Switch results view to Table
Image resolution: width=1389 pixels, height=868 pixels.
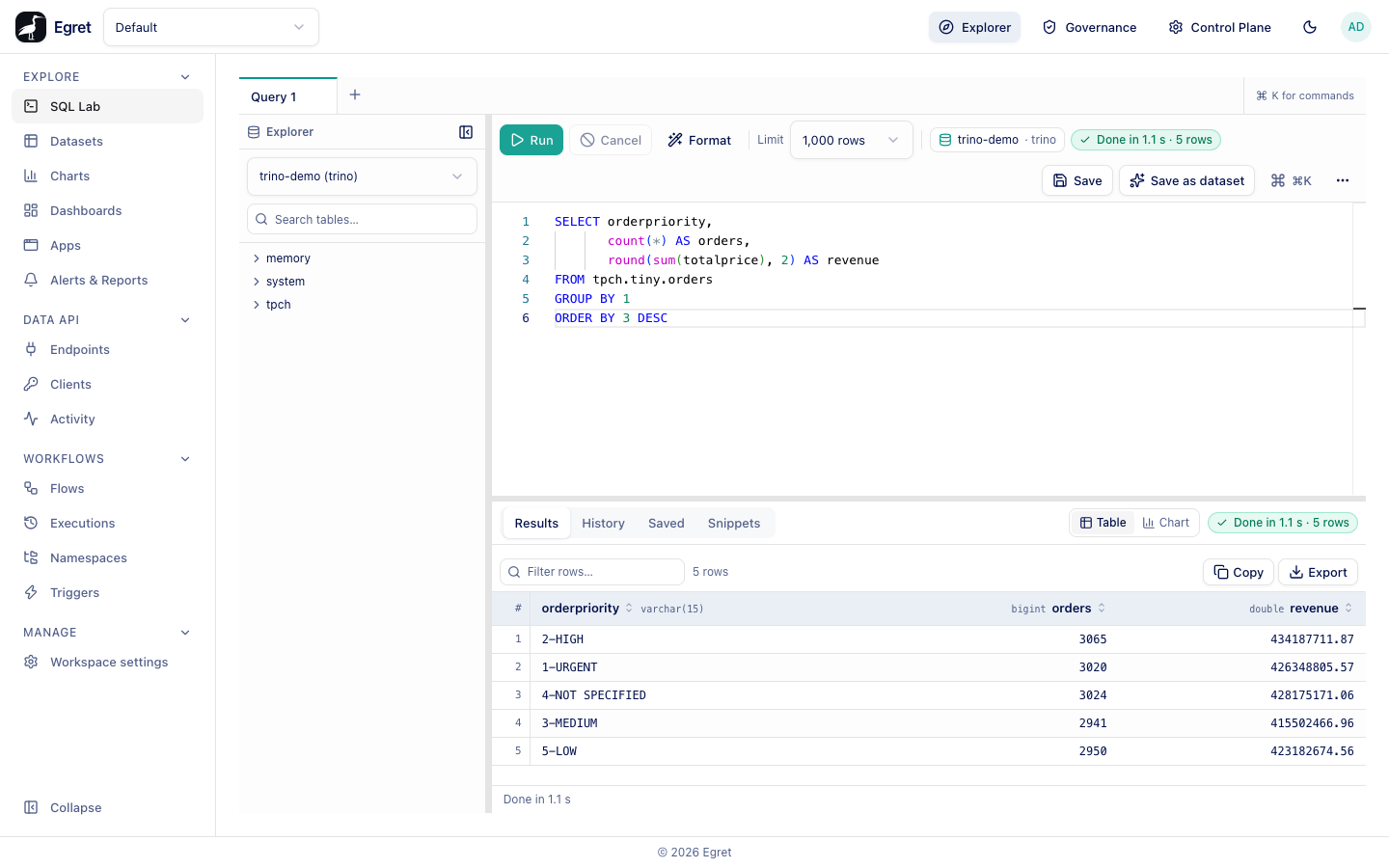point(1103,523)
